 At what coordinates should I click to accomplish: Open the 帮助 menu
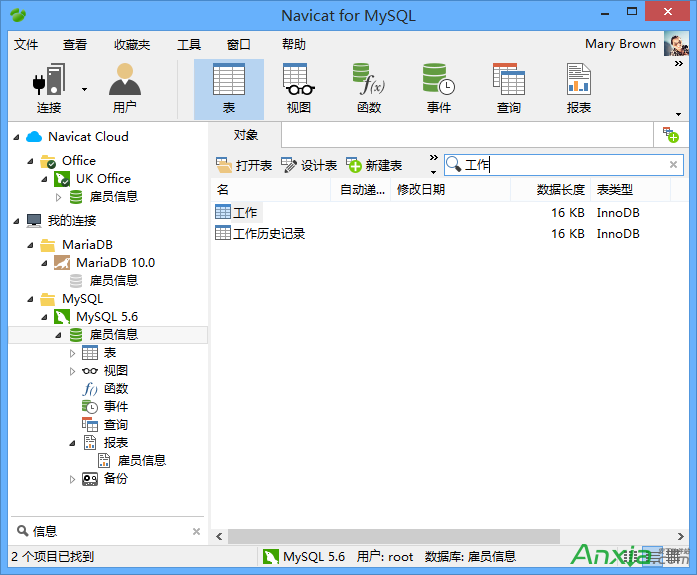coord(294,44)
